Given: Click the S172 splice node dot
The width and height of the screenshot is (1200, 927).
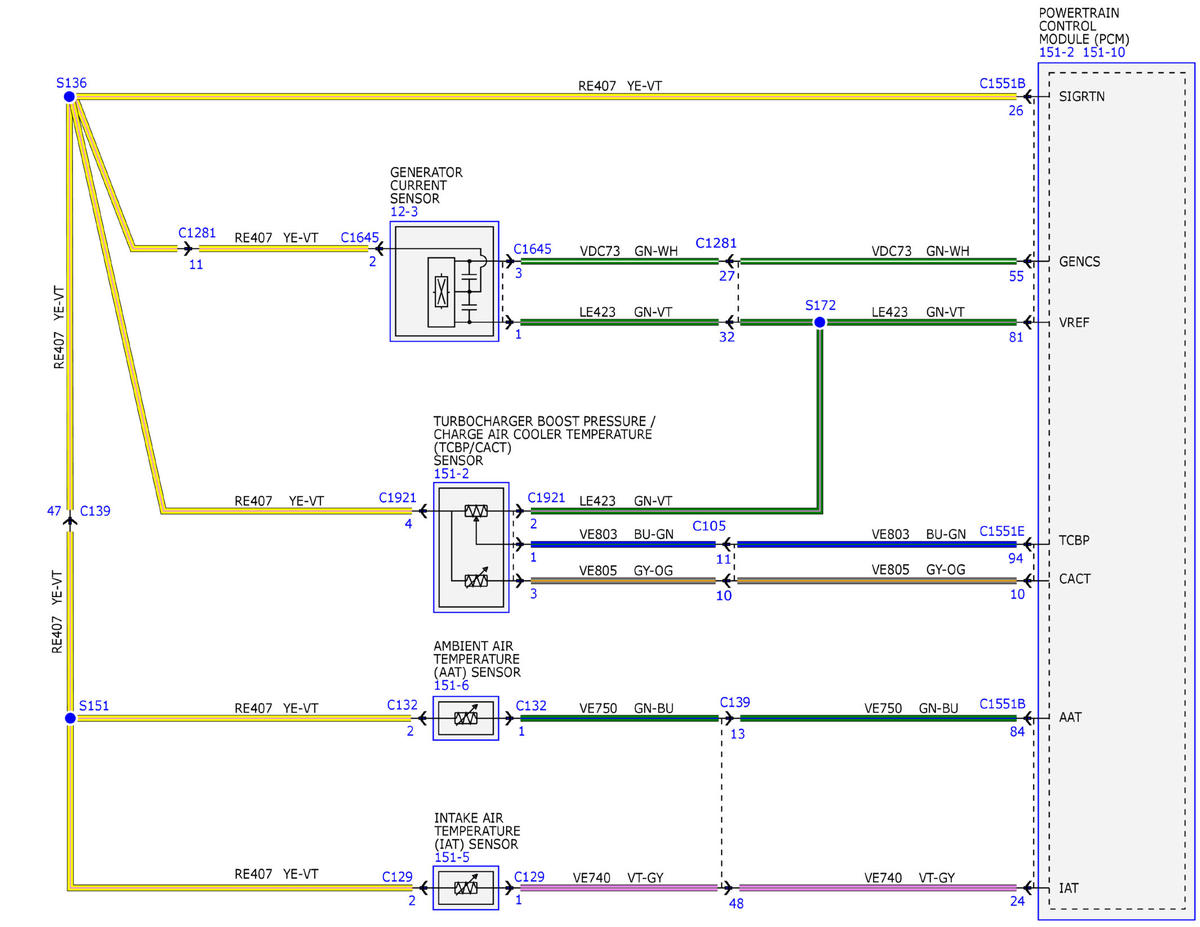Looking at the screenshot, I should pos(820,322).
